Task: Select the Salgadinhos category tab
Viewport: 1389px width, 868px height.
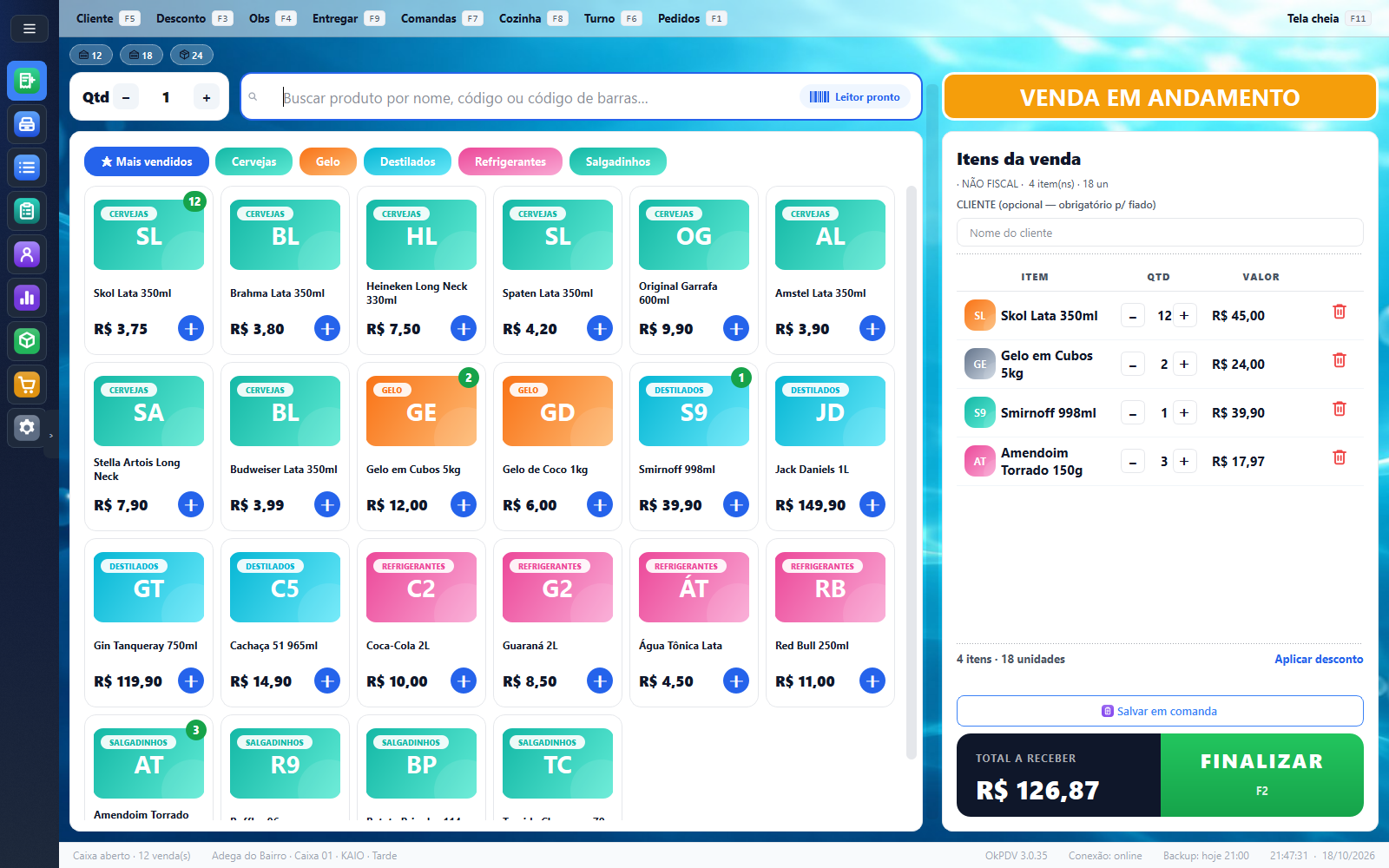Action: click(x=618, y=161)
